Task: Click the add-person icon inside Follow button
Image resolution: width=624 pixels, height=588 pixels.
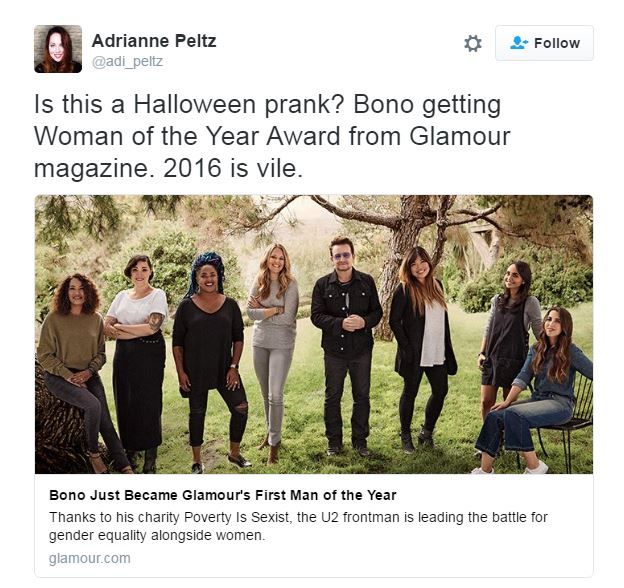Action: click(x=519, y=43)
